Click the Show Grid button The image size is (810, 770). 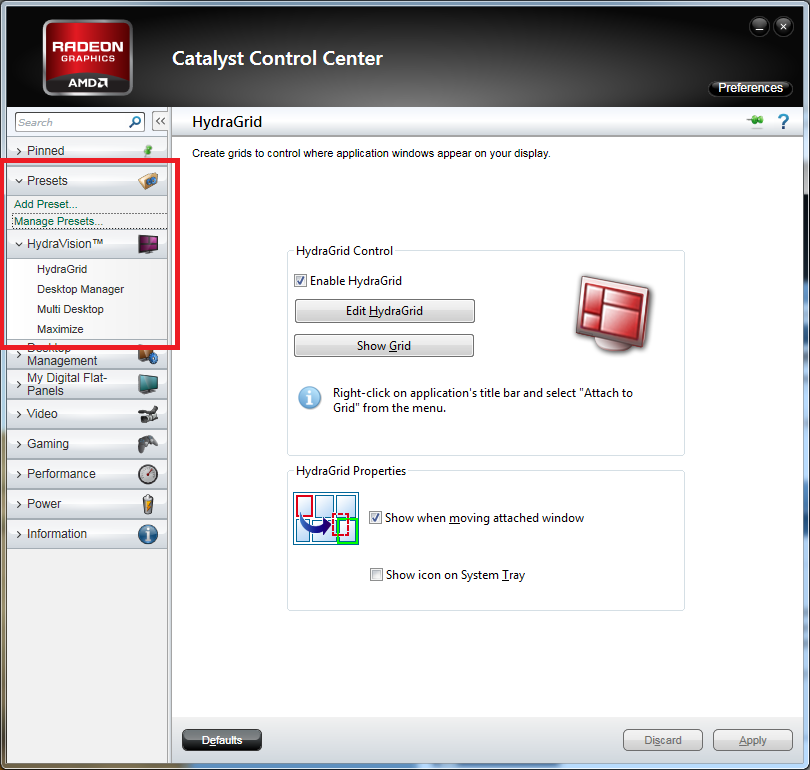[x=384, y=345]
